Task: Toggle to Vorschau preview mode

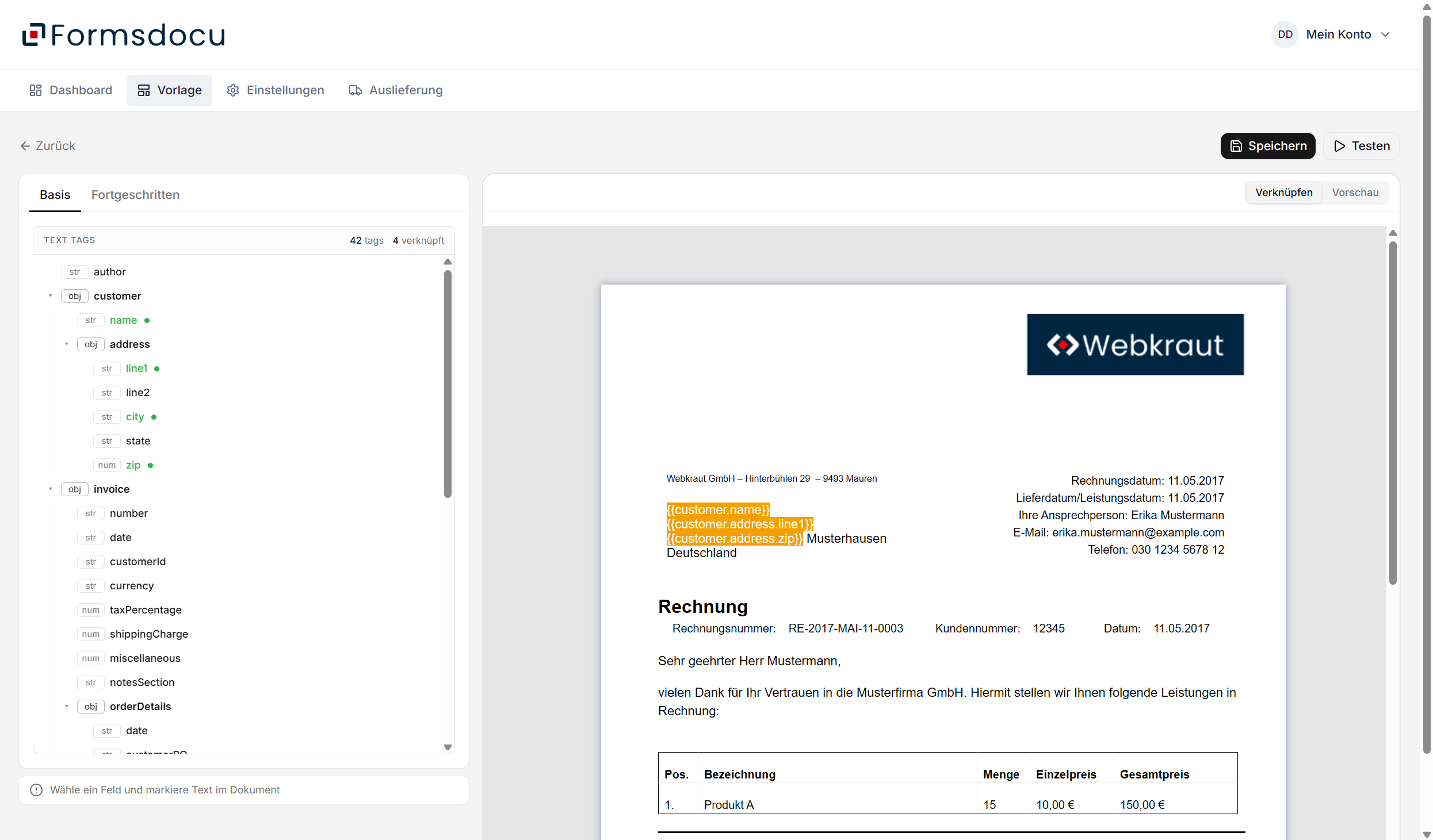Action: pyautogui.click(x=1355, y=193)
